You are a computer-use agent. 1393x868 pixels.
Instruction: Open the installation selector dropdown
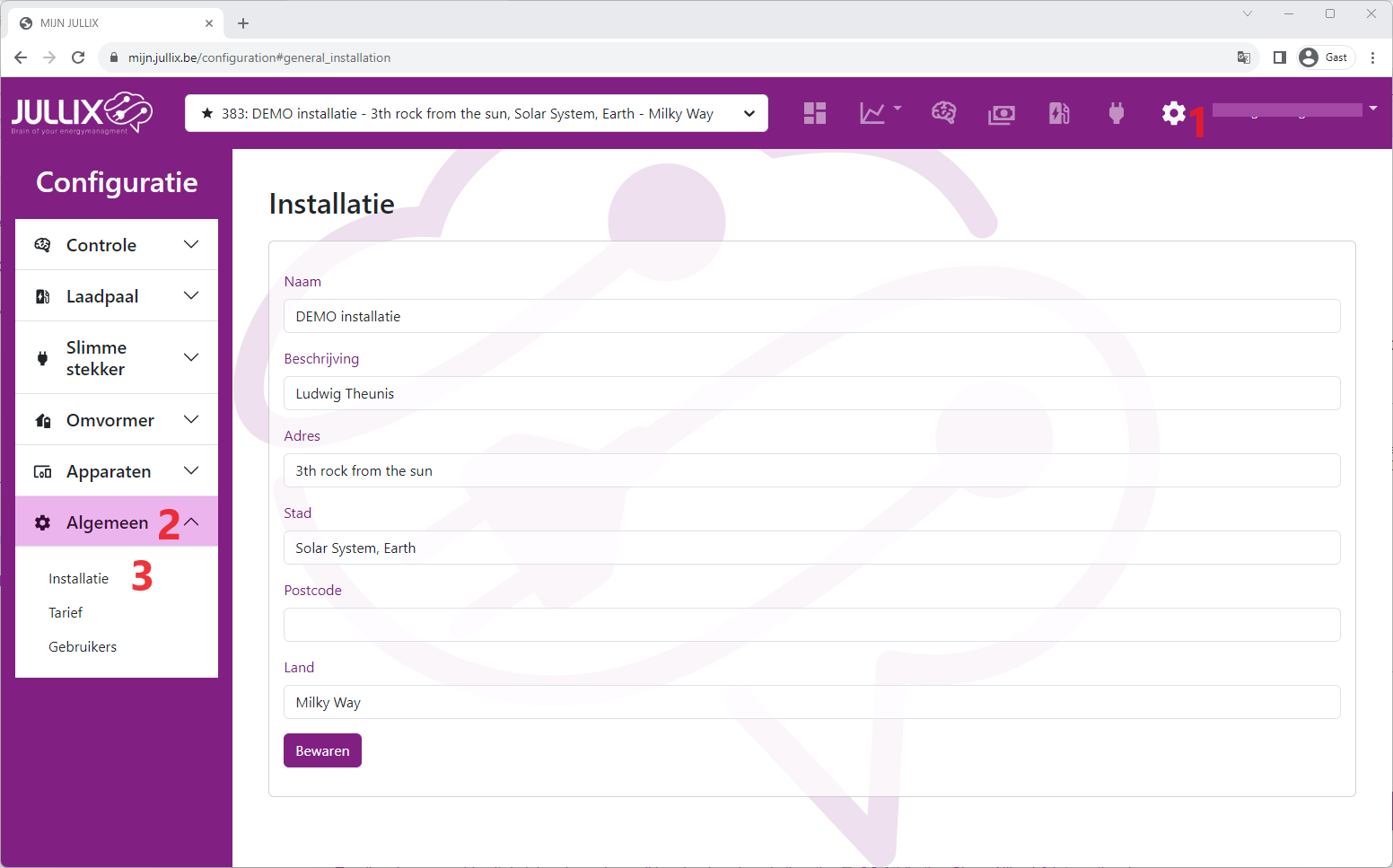tap(476, 113)
